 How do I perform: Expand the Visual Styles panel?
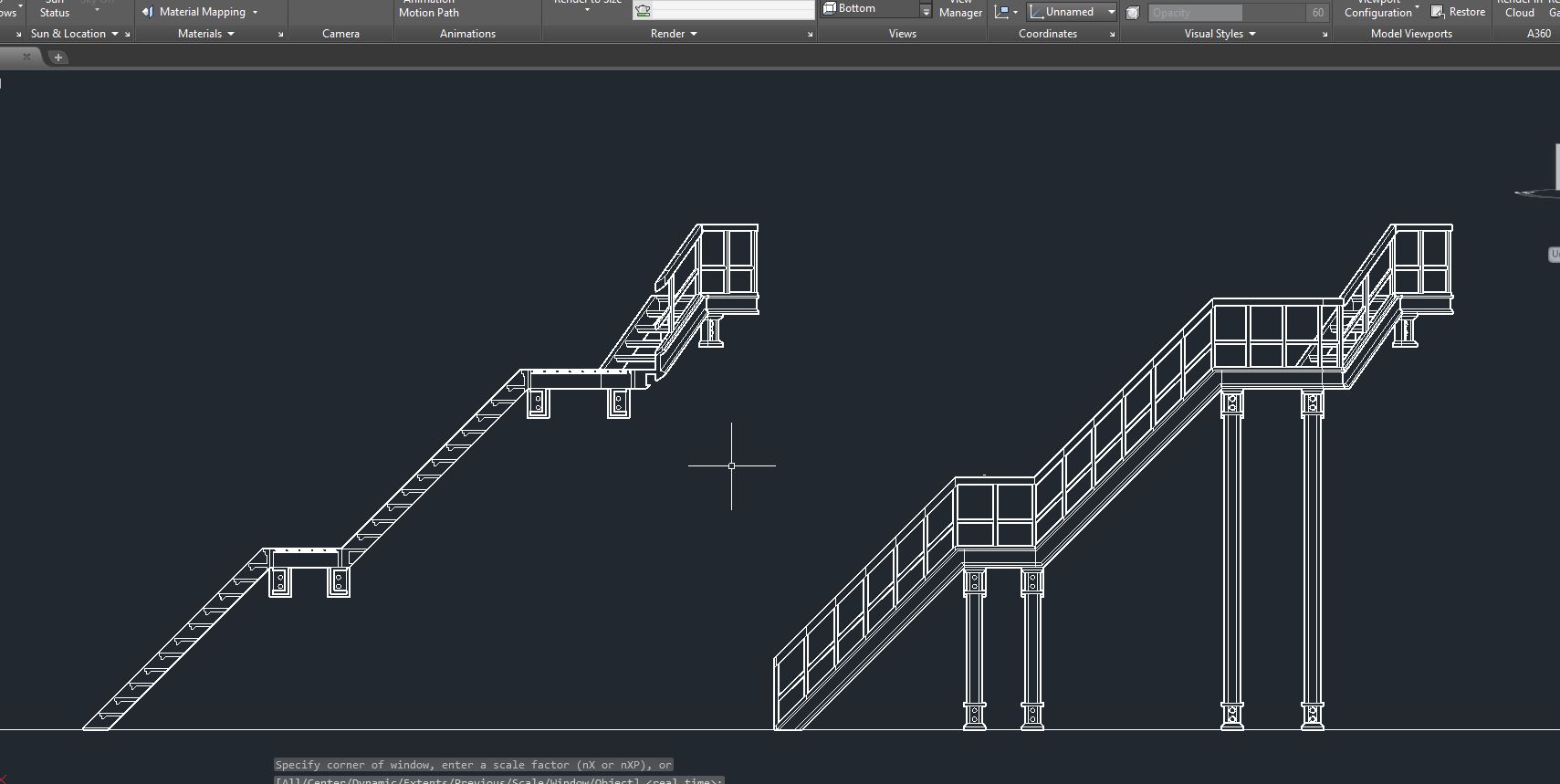pos(1220,34)
